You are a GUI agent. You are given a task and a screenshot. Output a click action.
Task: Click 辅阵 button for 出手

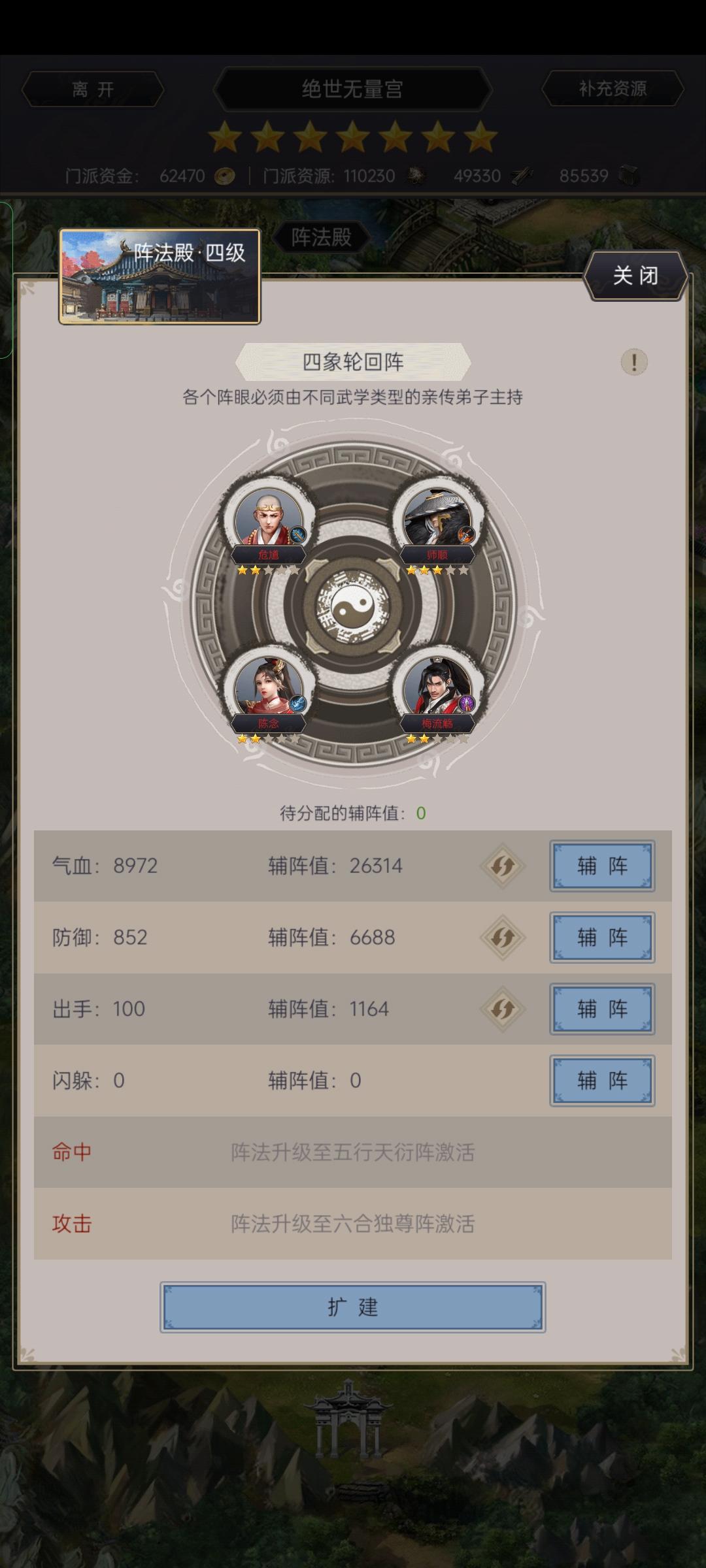[x=602, y=1009]
